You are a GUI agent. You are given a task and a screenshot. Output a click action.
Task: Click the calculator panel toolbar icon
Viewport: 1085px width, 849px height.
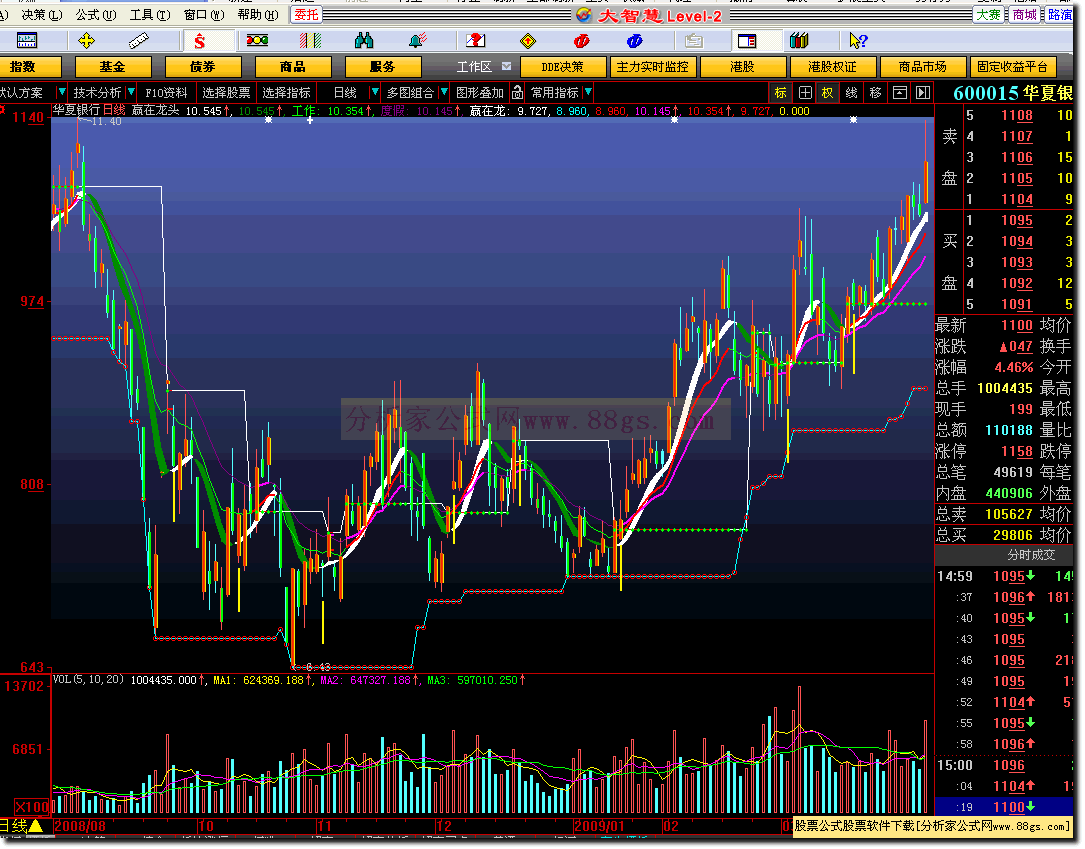point(26,41)
